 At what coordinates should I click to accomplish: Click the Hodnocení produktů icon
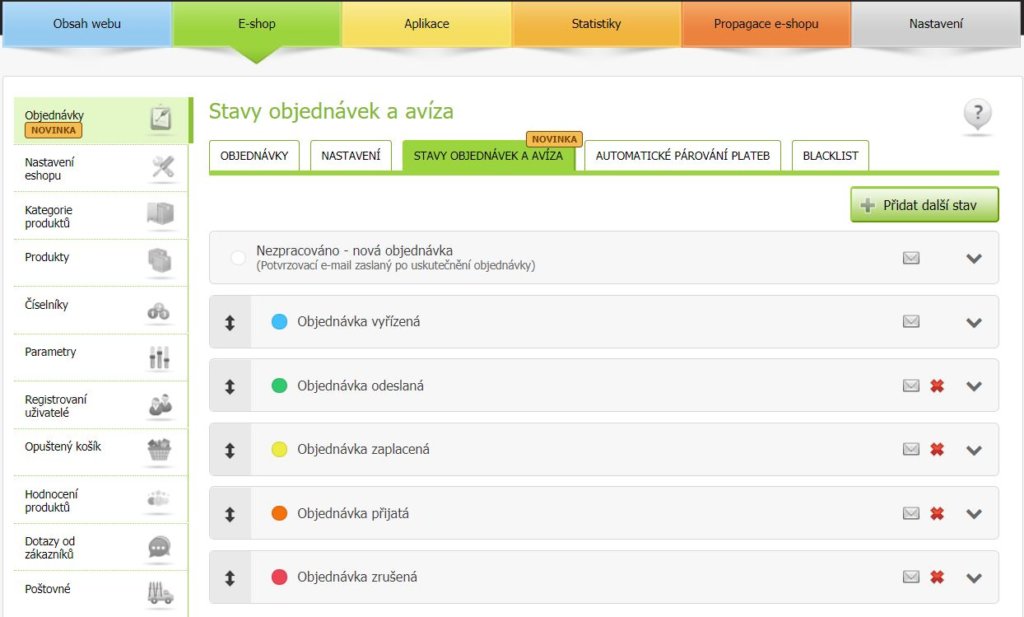[158, 499]
